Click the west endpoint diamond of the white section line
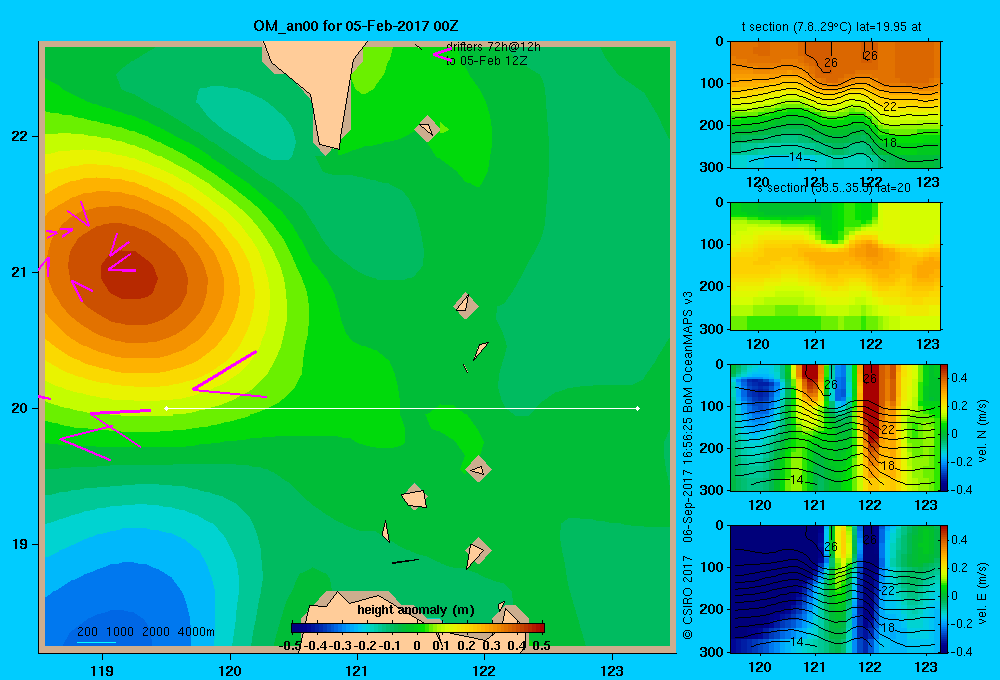This screenshot has height=680, width=1000. (166, 408)
